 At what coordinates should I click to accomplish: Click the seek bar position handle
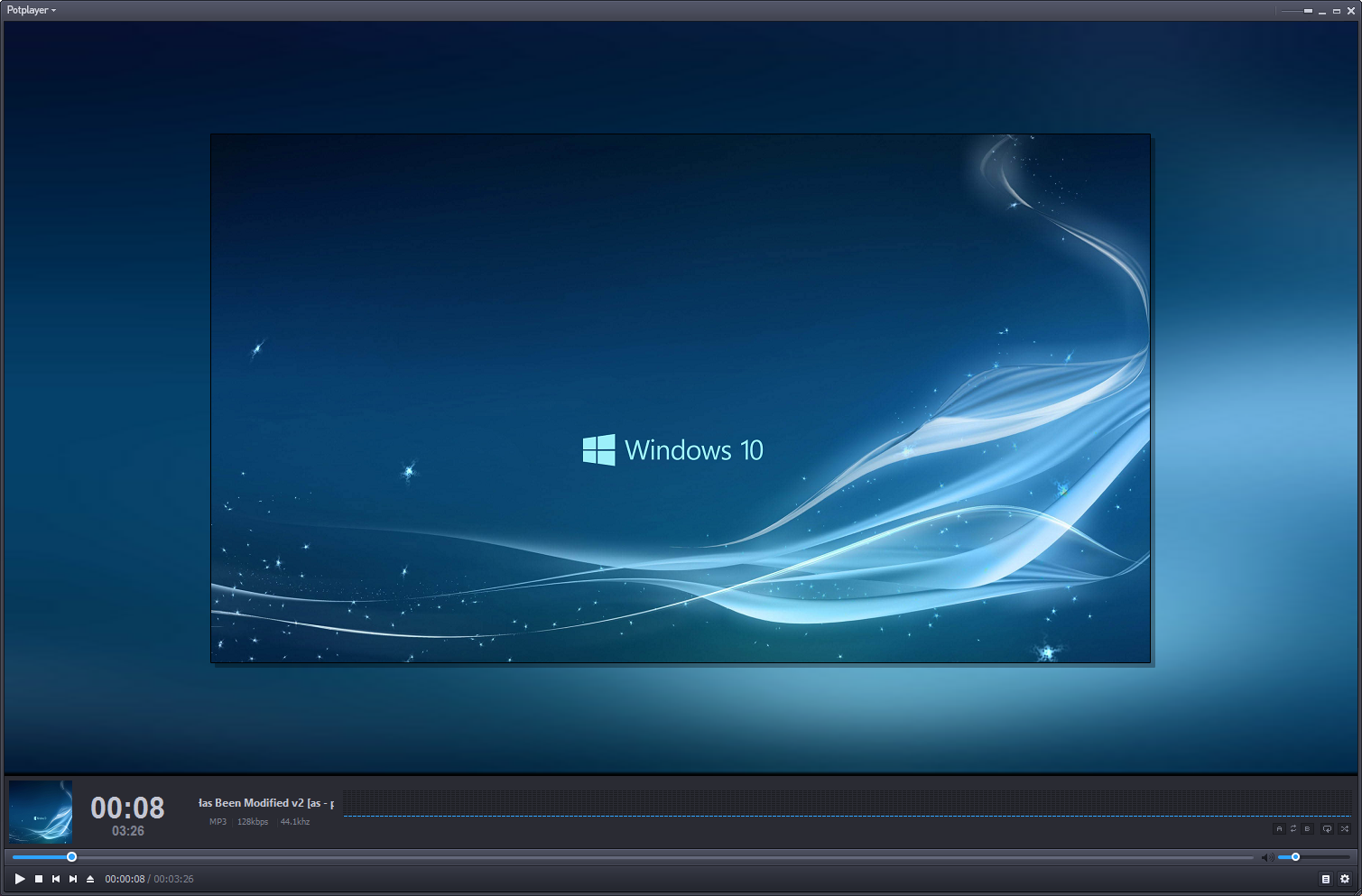point(71,857)
